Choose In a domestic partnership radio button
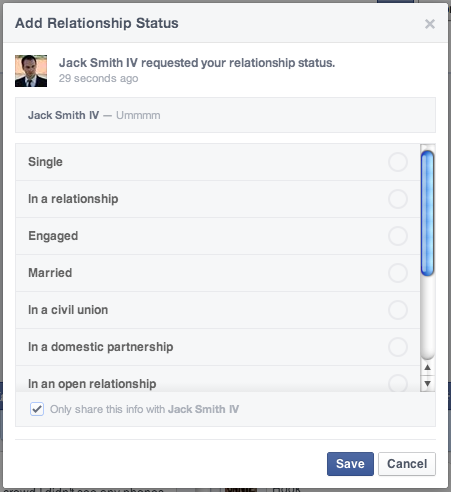 click(x=398, y=347)
